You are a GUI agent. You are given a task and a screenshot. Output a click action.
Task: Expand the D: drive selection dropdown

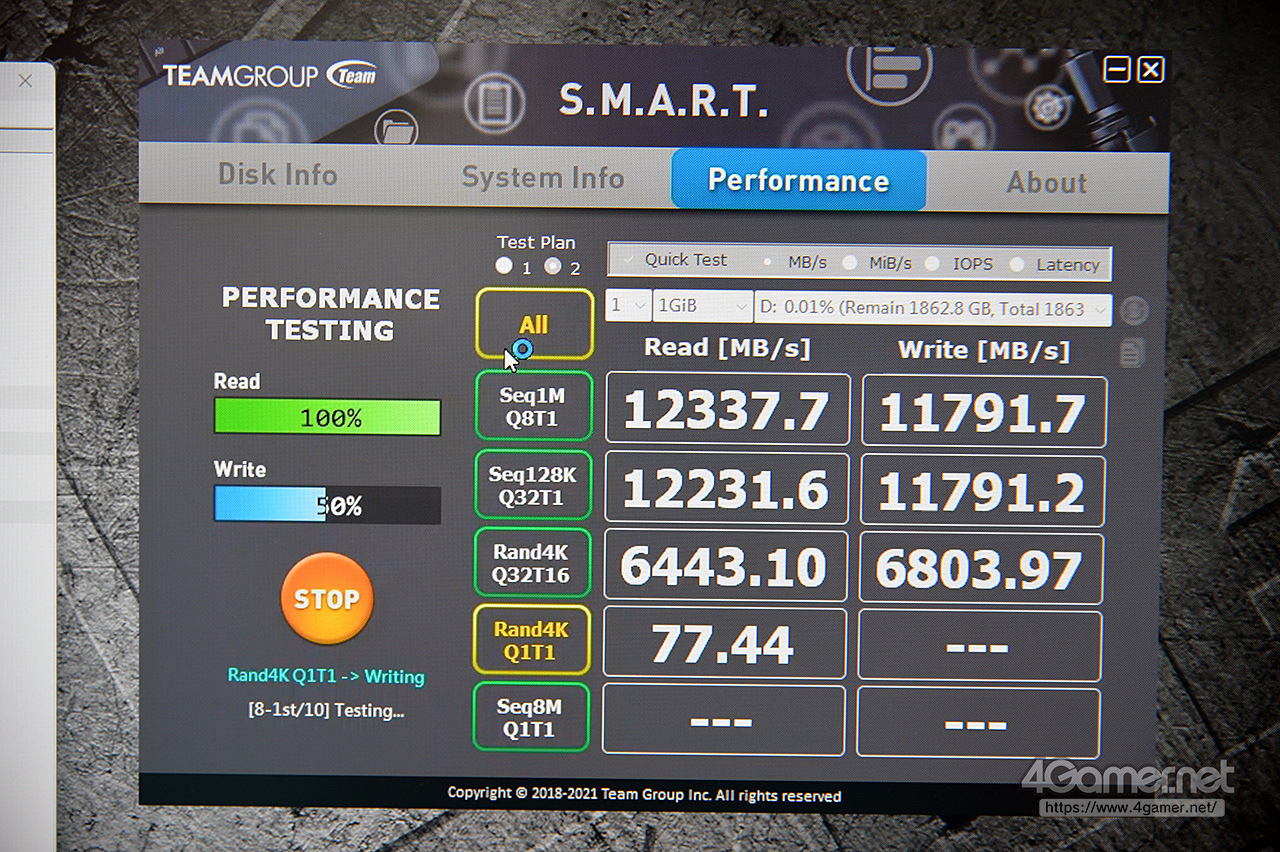click(933, 309)
